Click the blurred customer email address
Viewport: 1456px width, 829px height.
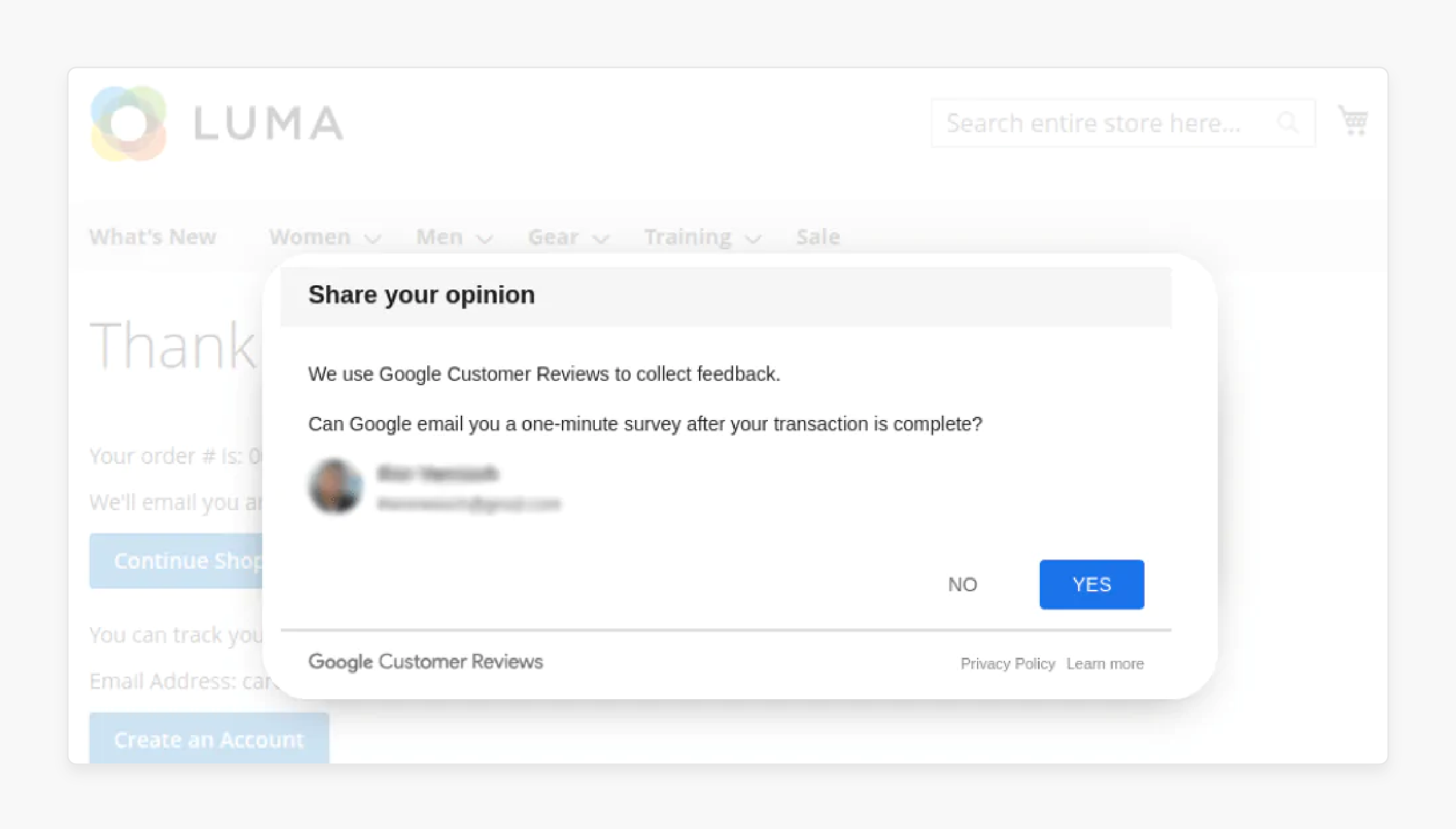(469, 503)
